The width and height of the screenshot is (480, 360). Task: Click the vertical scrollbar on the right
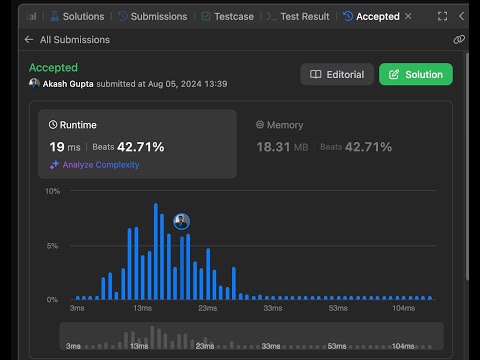pyautogui.click(x=467, y=167)
